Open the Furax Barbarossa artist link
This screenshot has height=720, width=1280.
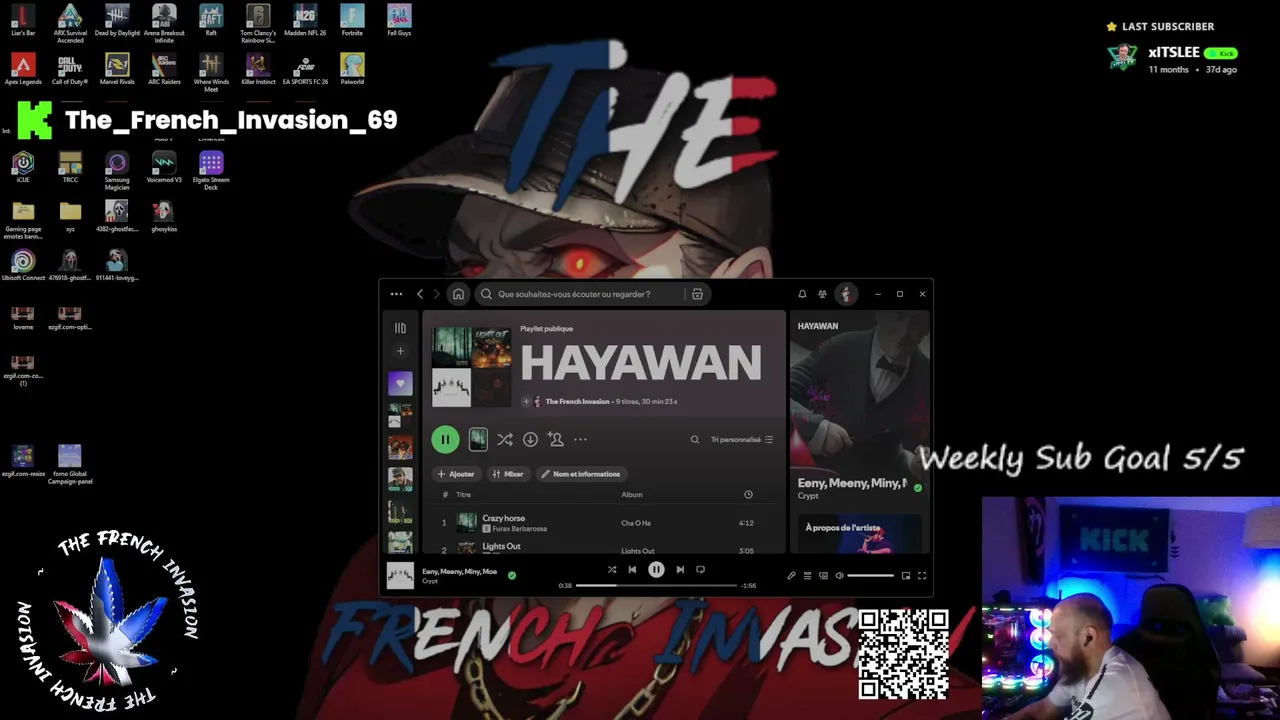(x=519, y=529)
